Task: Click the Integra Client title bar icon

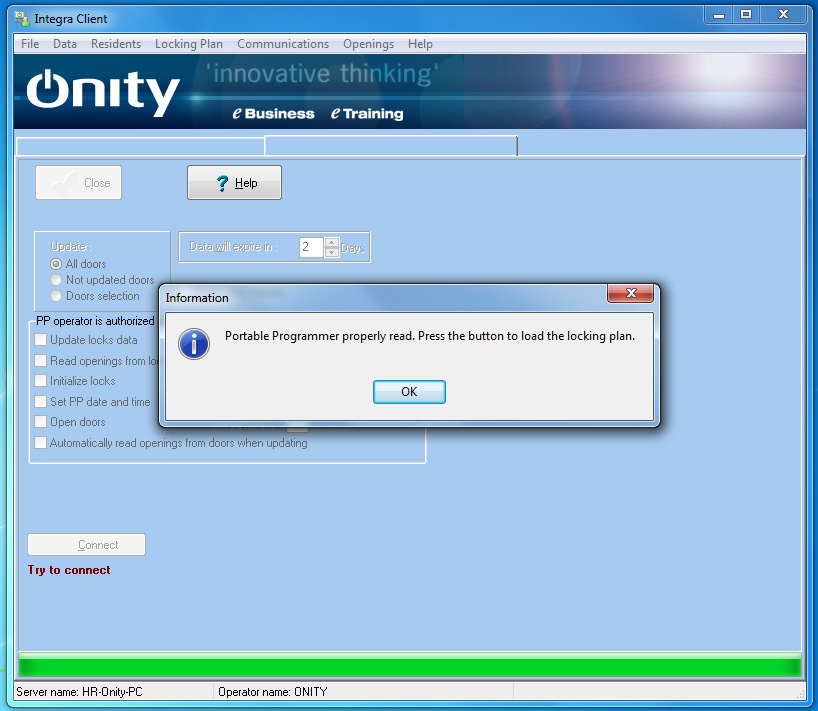Action: click(x=21, y=18)
